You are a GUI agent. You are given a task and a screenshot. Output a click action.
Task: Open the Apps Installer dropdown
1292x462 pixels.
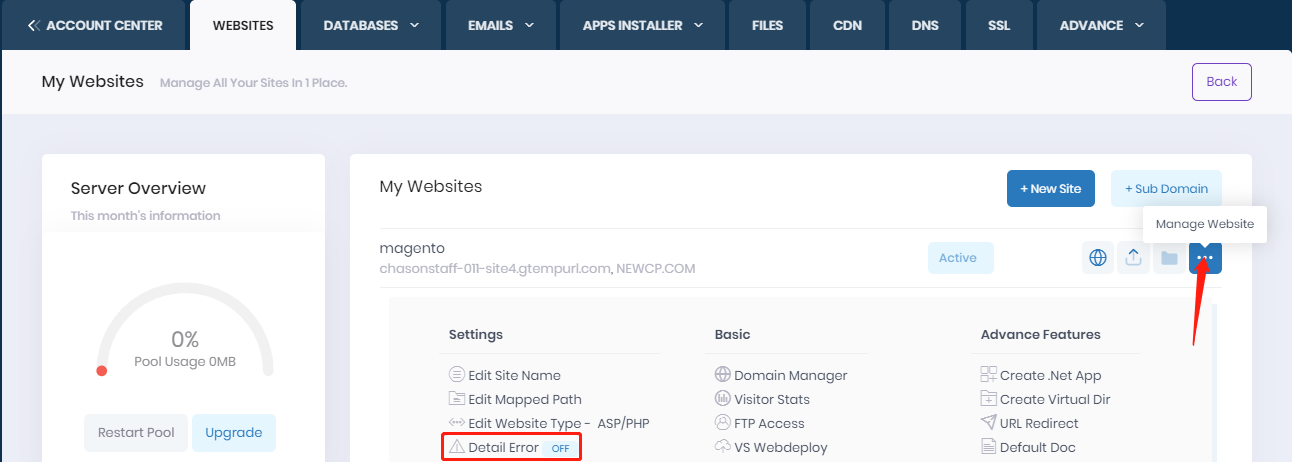[644, 25]
